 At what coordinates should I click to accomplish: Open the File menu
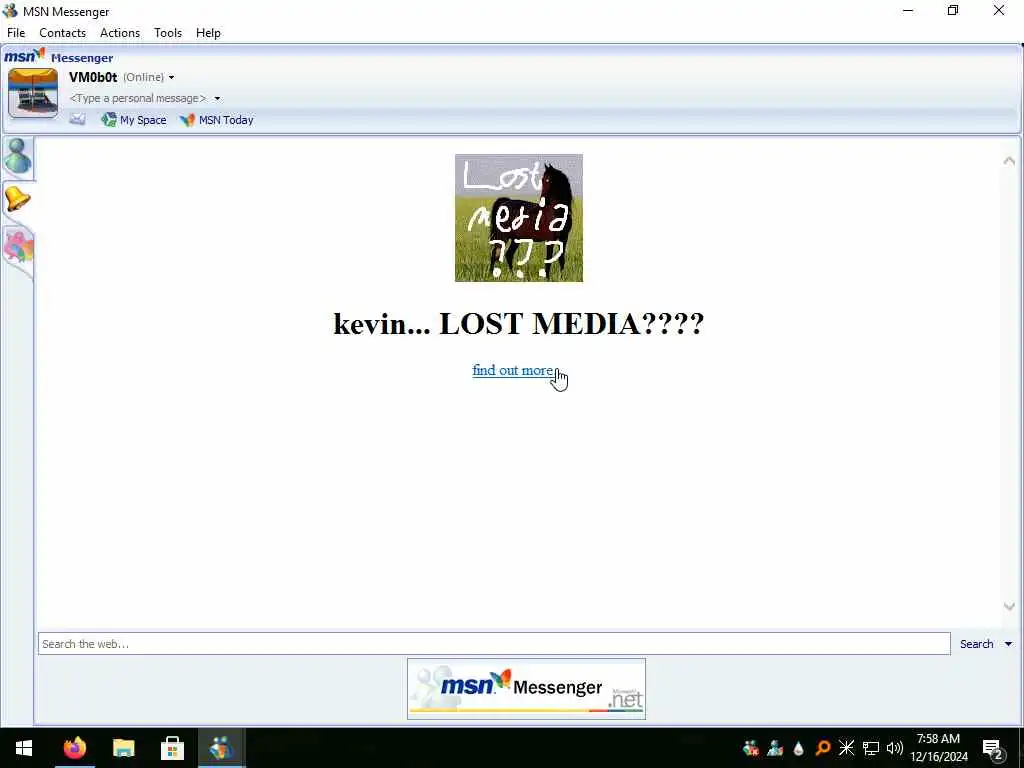16,33
